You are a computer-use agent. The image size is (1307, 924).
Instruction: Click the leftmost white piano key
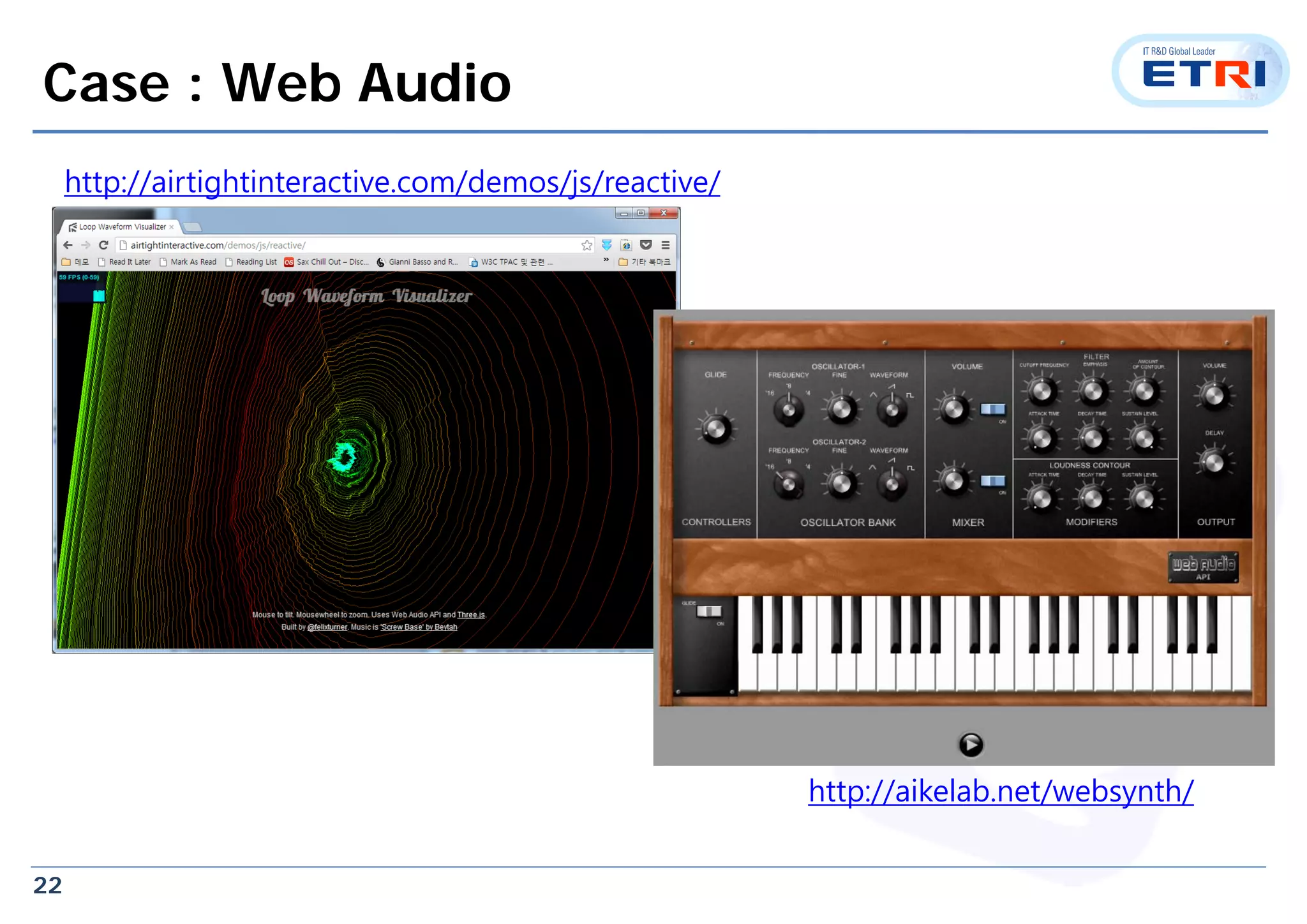click(x=748, y=670)
